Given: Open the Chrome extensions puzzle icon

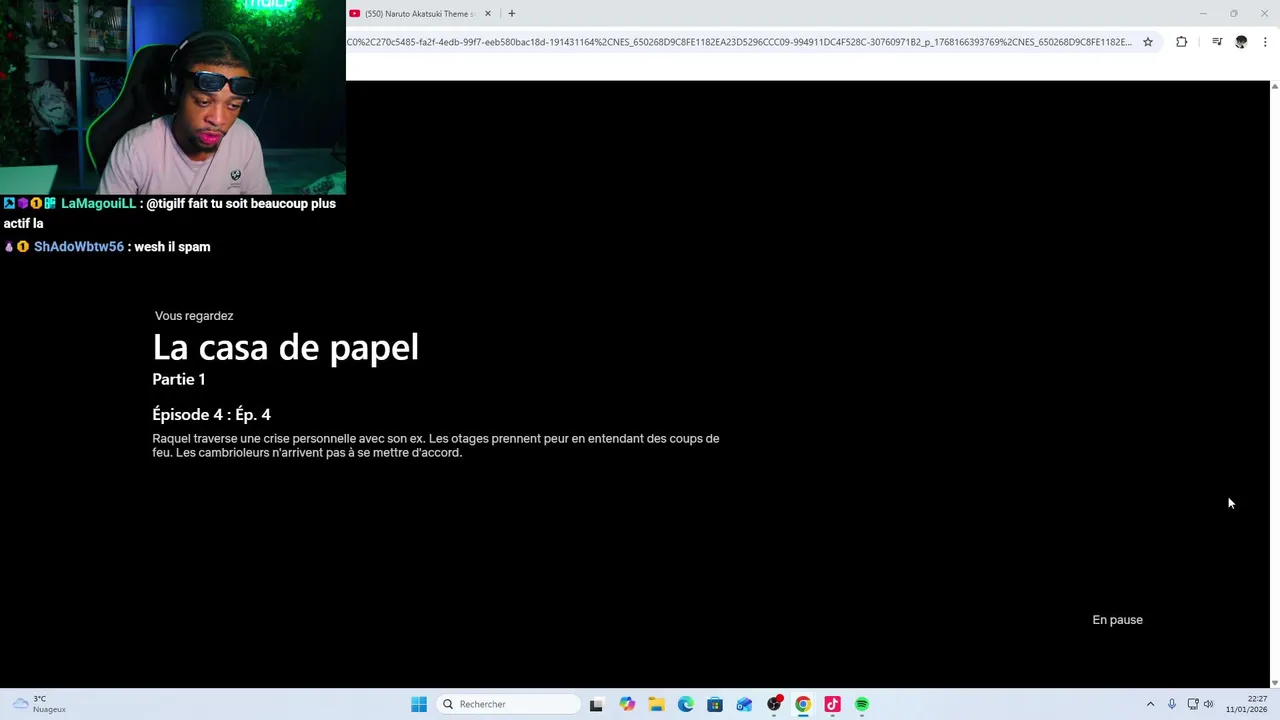Looking at the screenshot, I should 1182,42.
